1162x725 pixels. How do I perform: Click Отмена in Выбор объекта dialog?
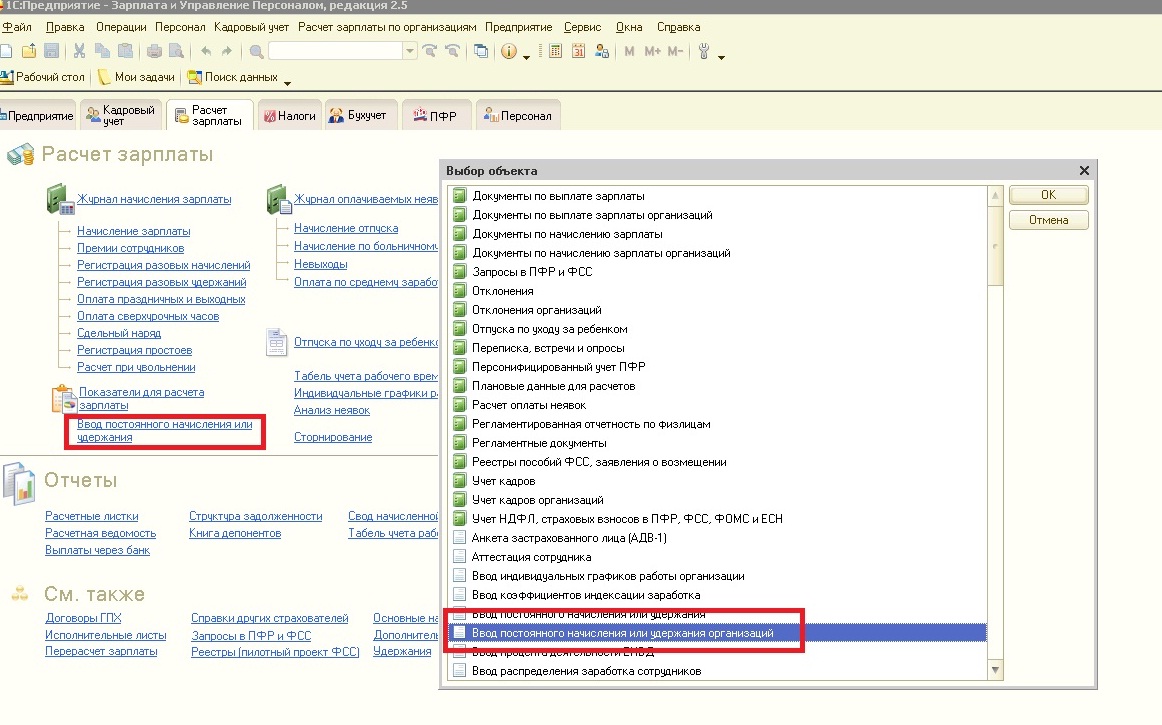point(1048,220)
